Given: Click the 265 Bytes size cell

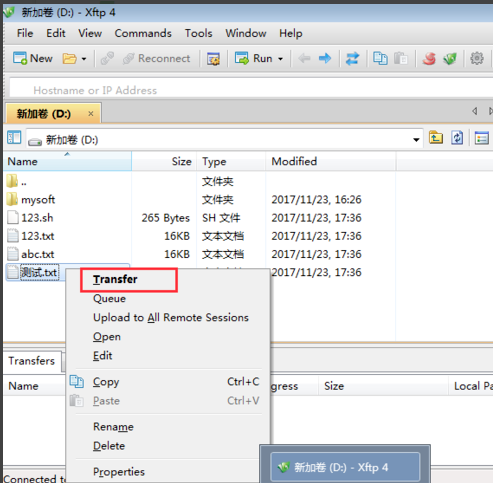Looking at the screenshot, I should pos(166,218).
